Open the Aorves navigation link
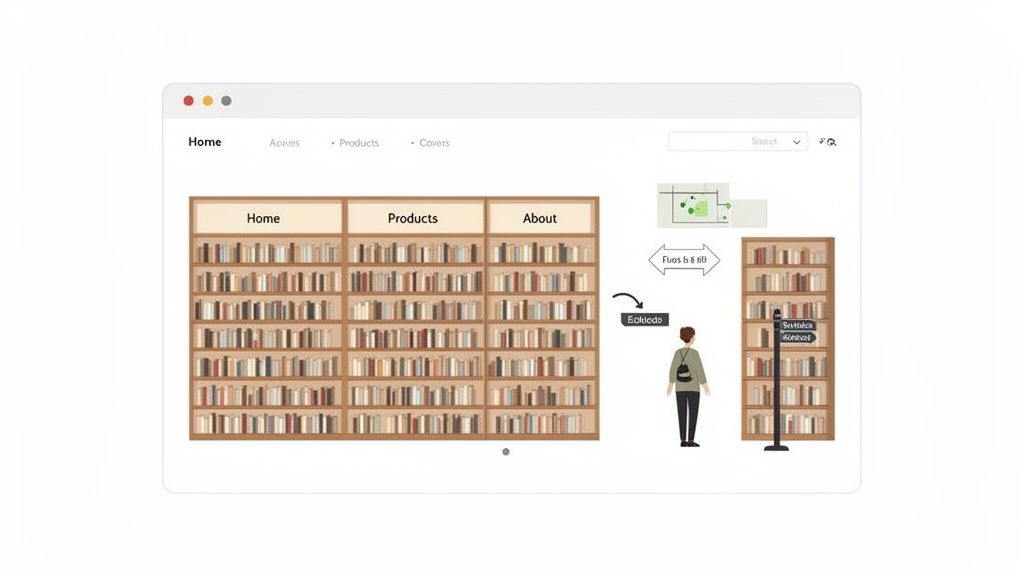The height and width of the screenshot is (576, 1024). tap(284, 143)
